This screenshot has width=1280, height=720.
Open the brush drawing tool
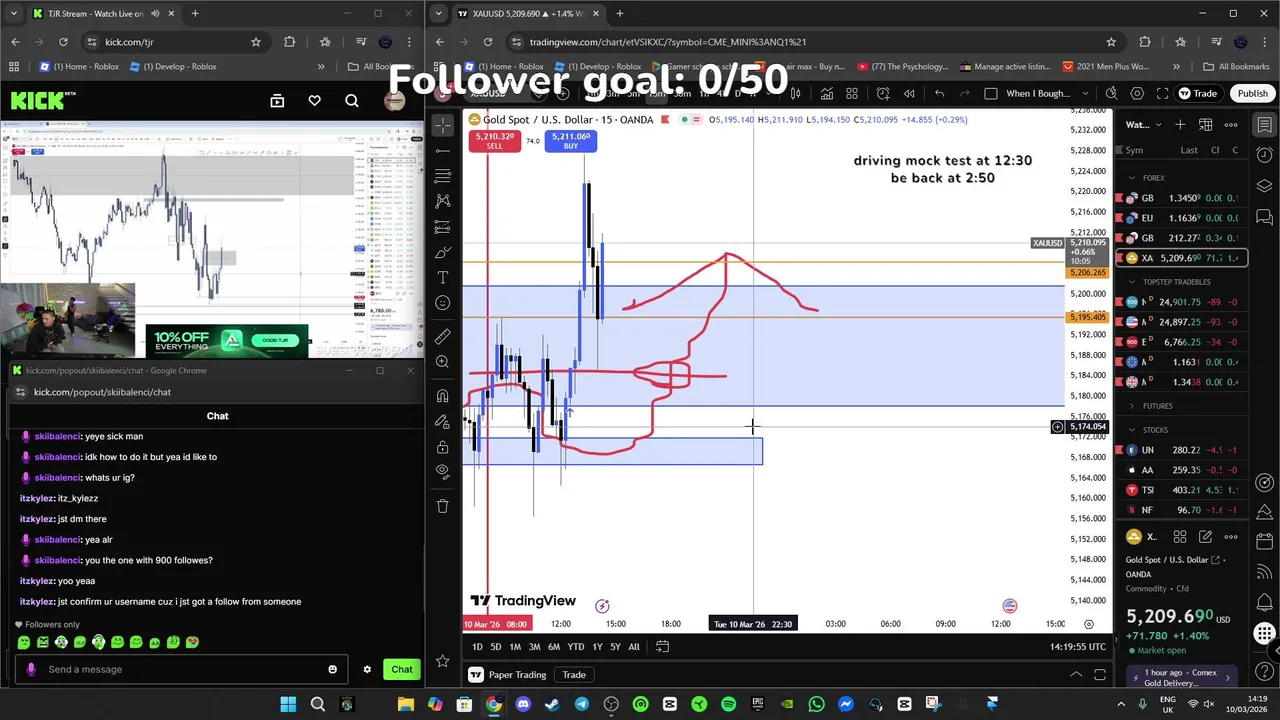(x=443, y=252)
